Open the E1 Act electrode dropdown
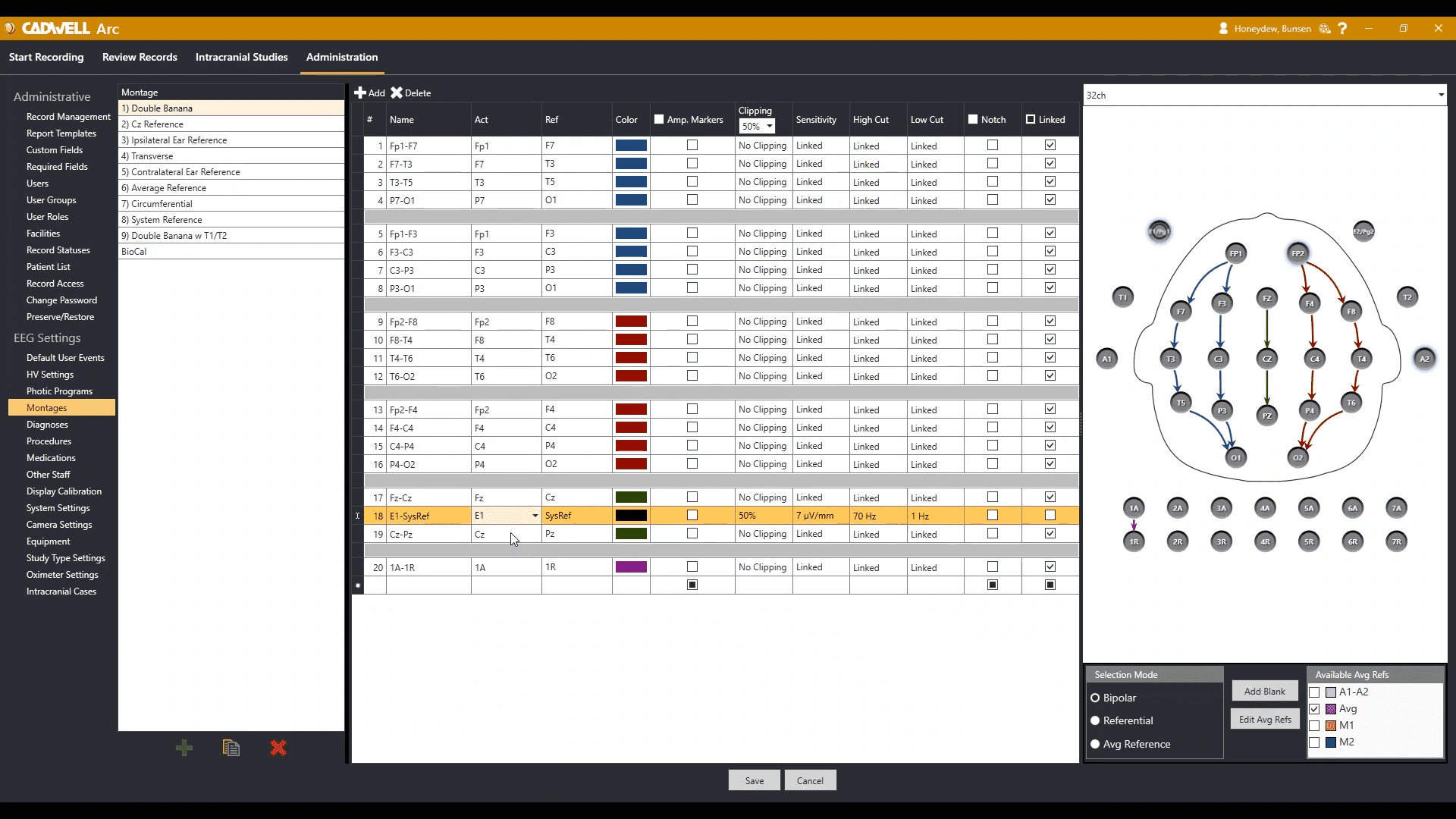 point(535,516)
